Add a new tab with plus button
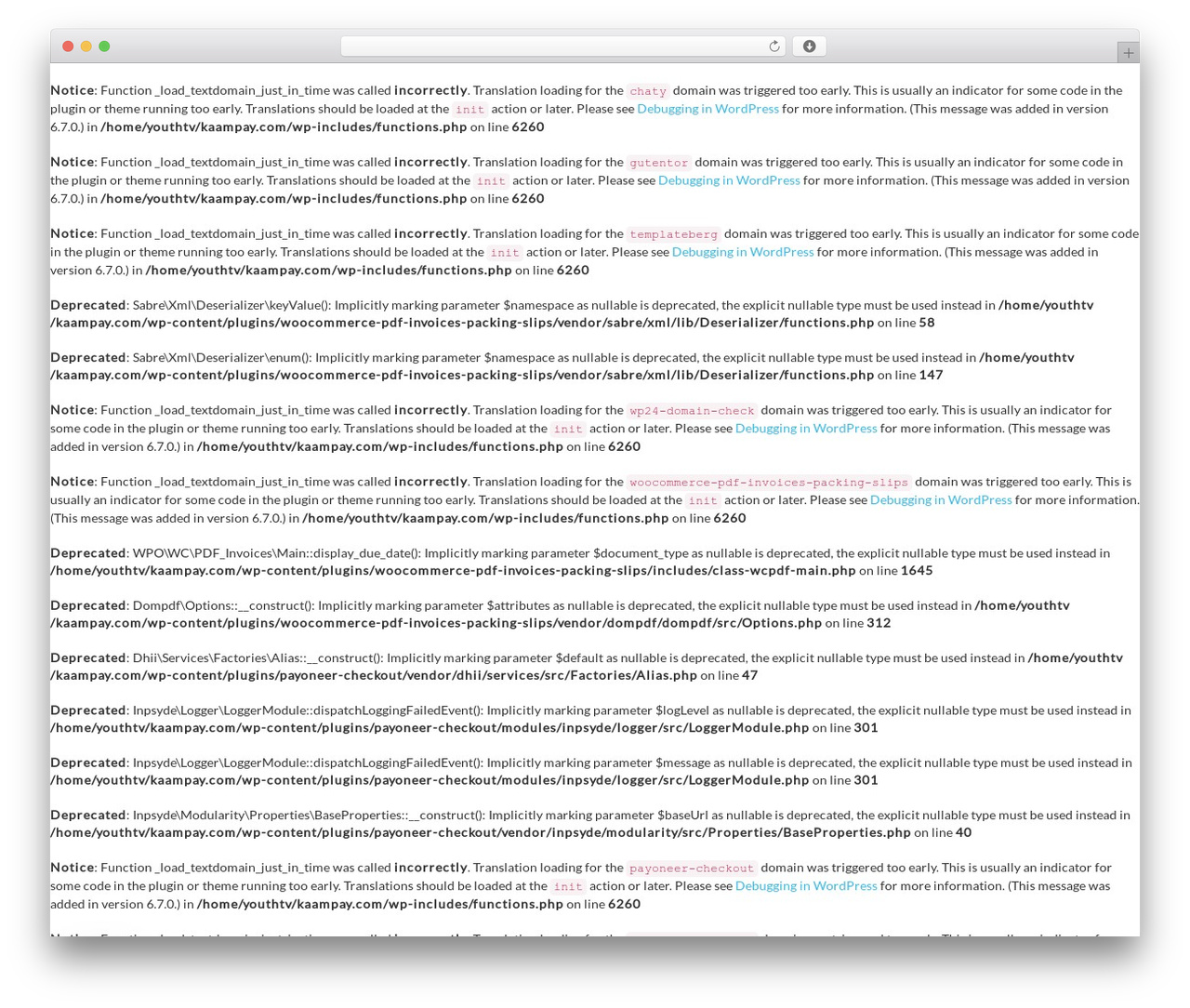Viewport: 1190px width, 1008px height. tap(1128, 53)
